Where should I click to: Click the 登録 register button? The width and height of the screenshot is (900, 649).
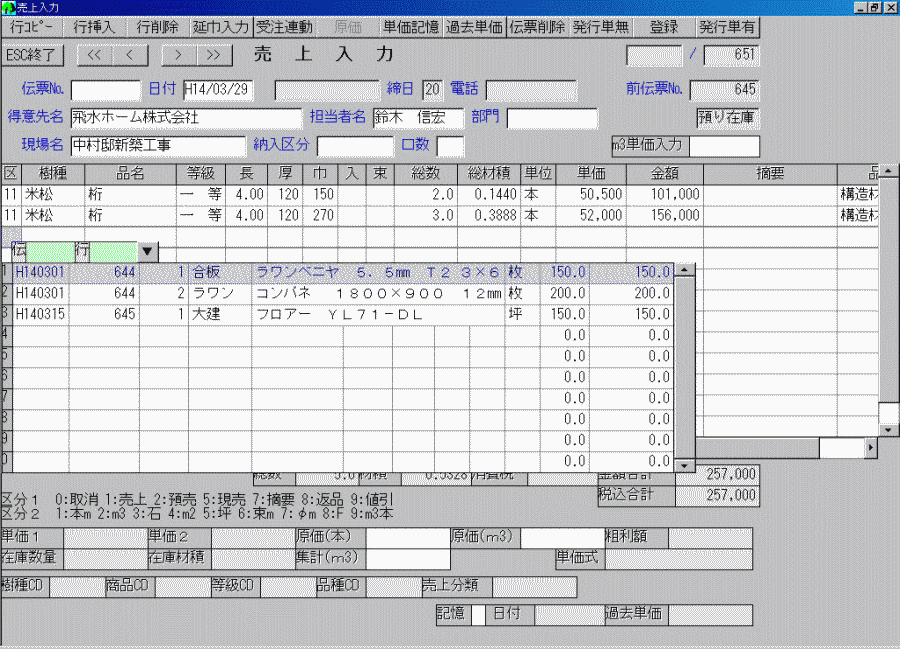click(x=664, y=27)
